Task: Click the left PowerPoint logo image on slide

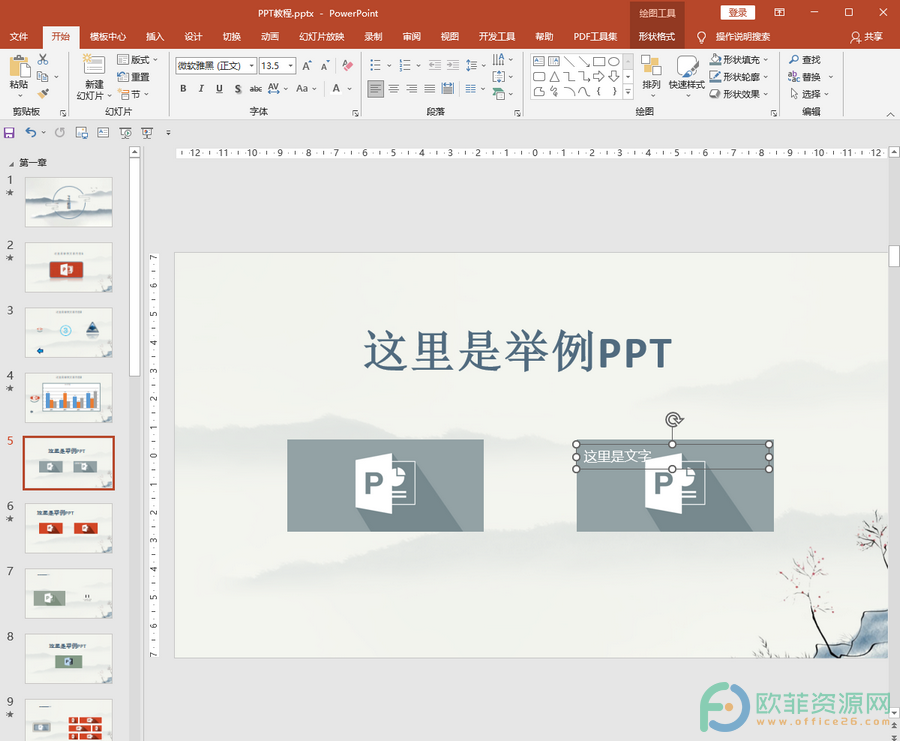Action: [x=385, y=486]
